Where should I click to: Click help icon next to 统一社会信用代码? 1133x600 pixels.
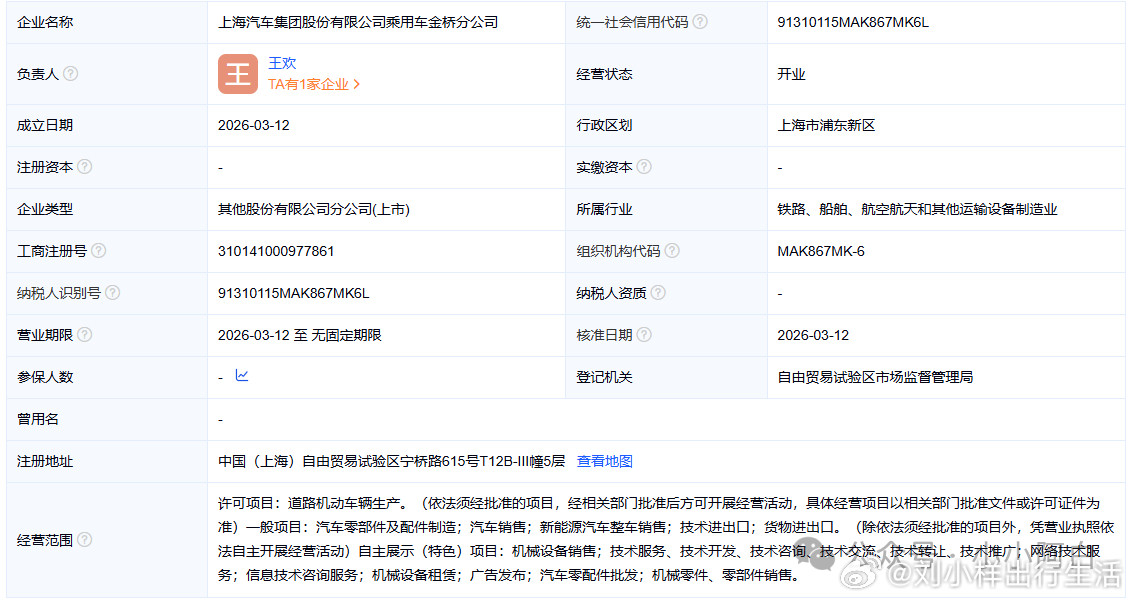coord(702,21)
